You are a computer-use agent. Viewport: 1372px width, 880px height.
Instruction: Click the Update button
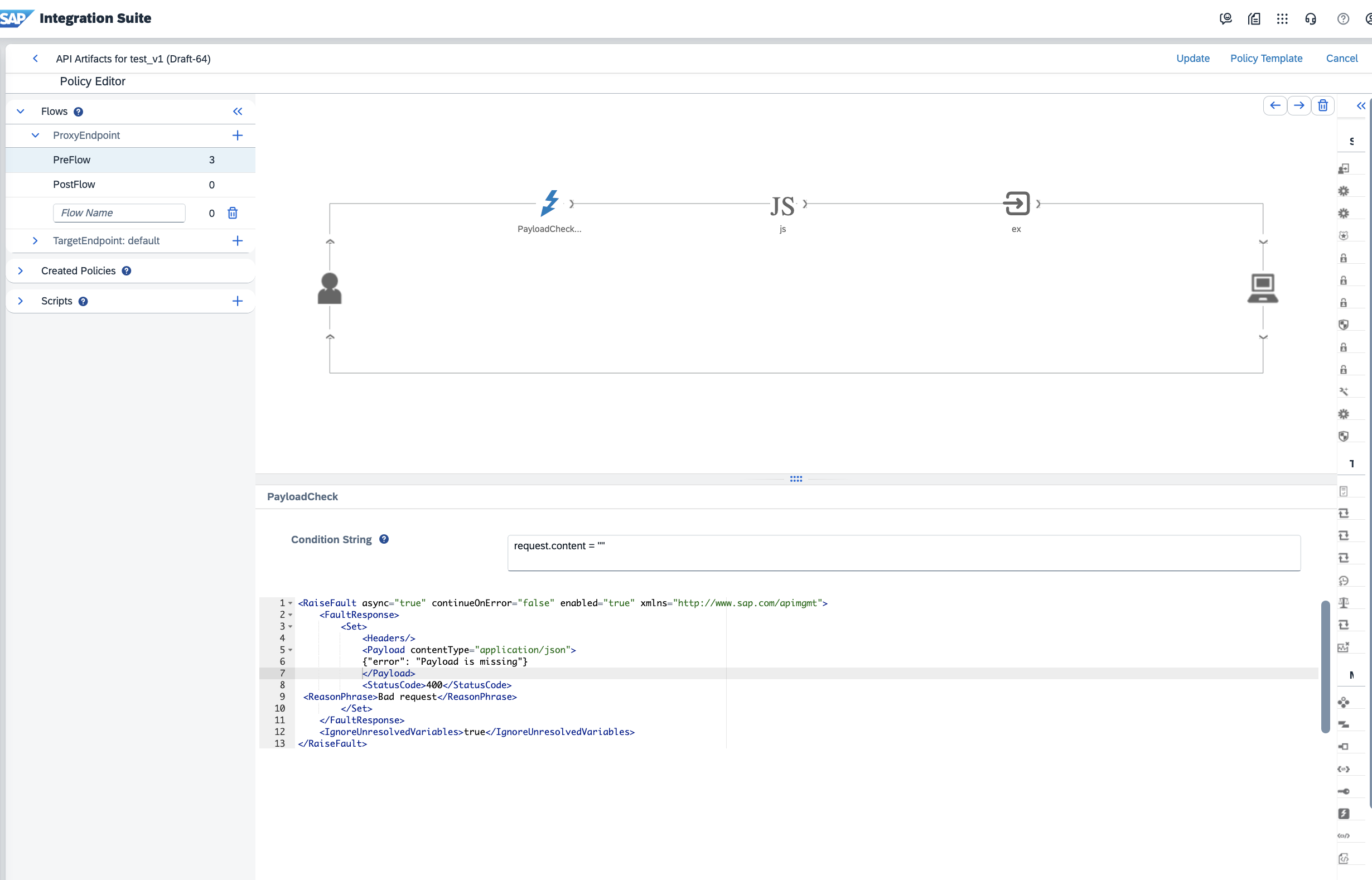click(1192, 59)
